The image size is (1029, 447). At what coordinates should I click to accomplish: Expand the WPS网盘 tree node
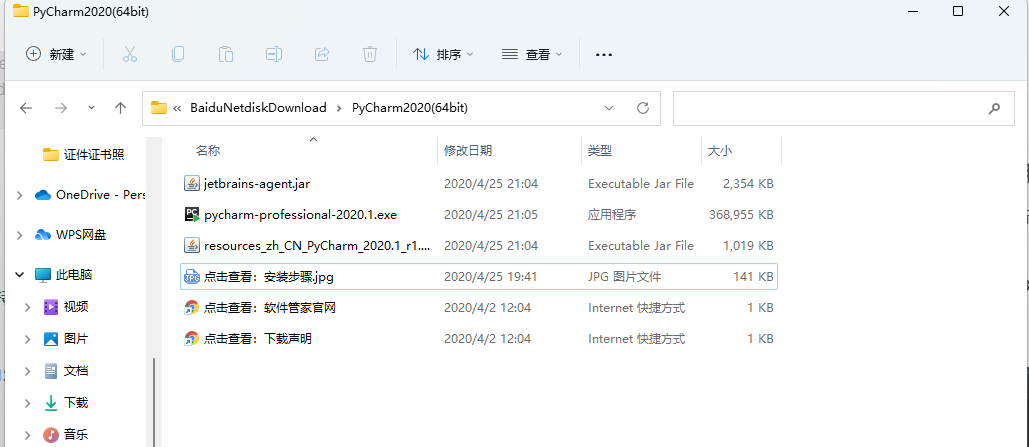pos(20,235)
